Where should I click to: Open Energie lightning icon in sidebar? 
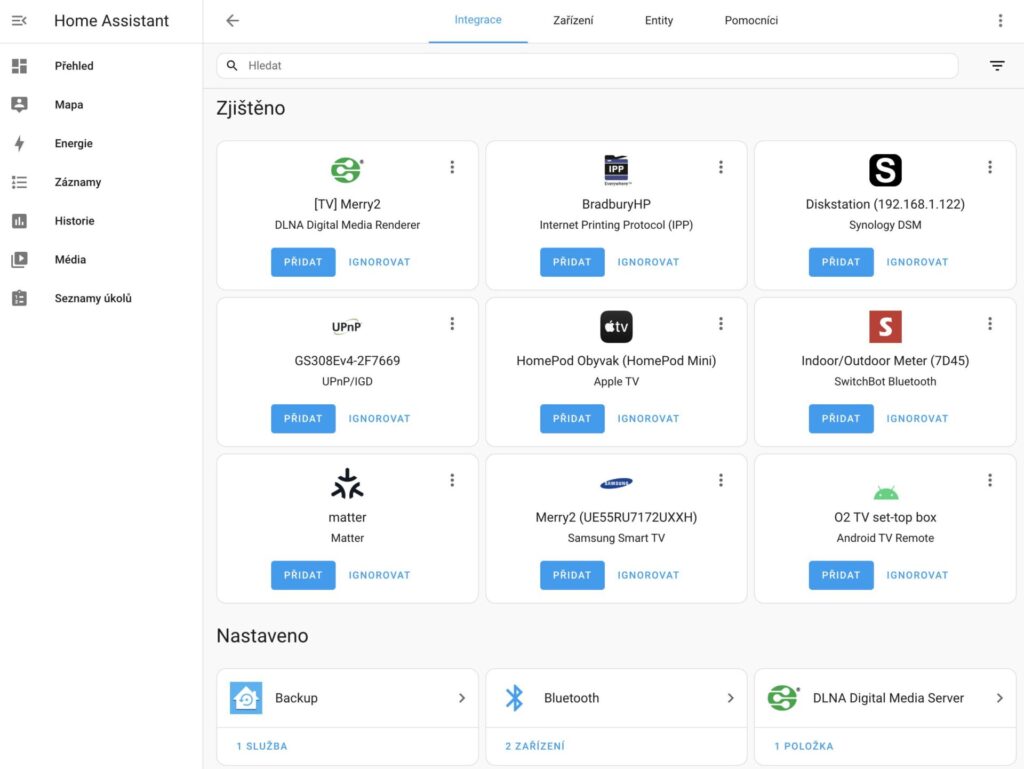(20, 143)
